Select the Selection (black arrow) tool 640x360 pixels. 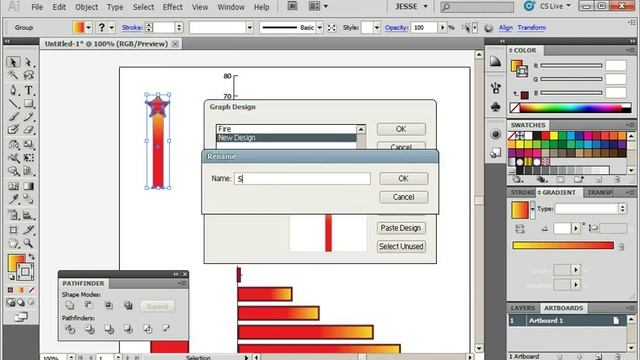[x=13, y=62]
